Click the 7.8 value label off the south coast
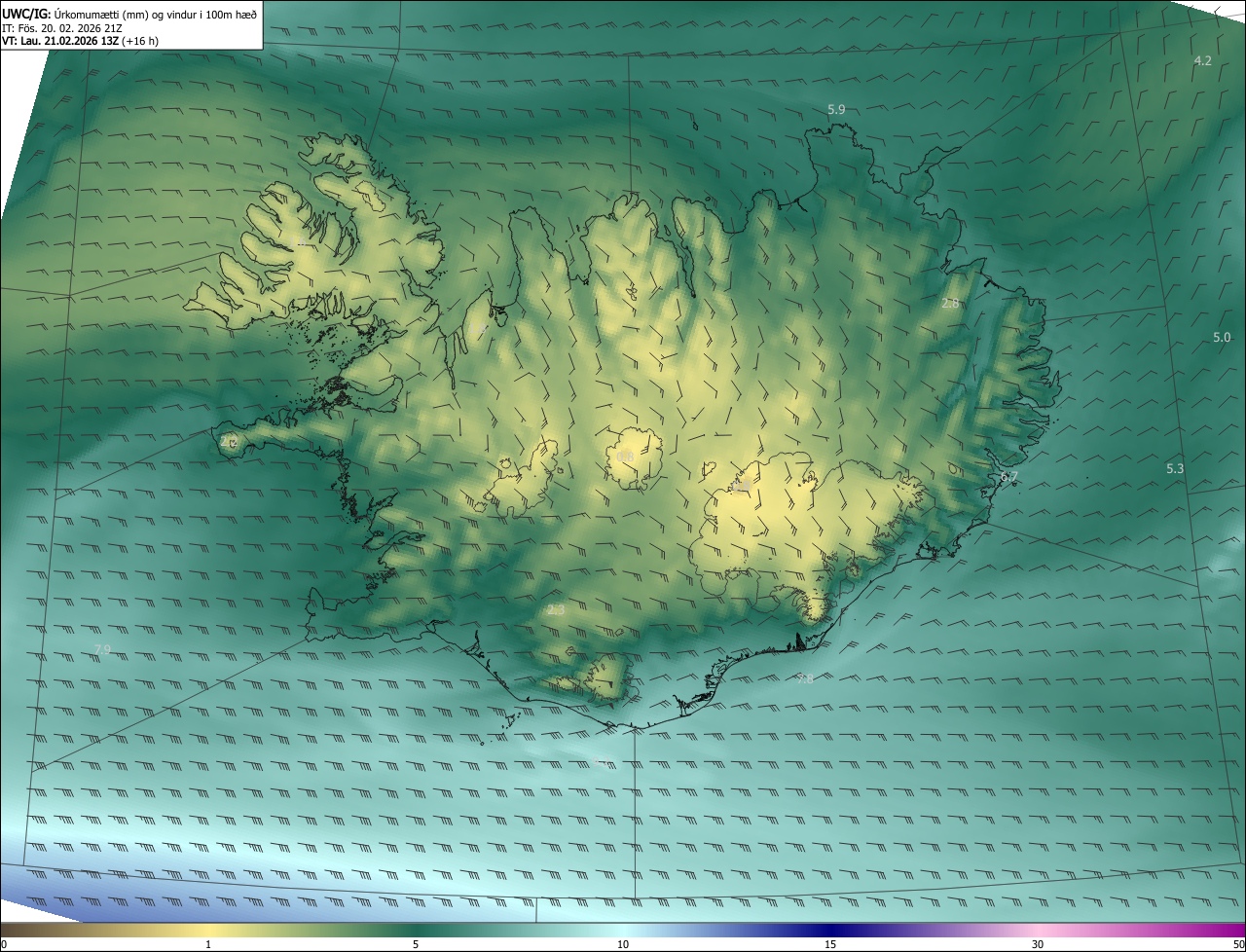Screen dimensions: 1246x952 click(805, 679)
